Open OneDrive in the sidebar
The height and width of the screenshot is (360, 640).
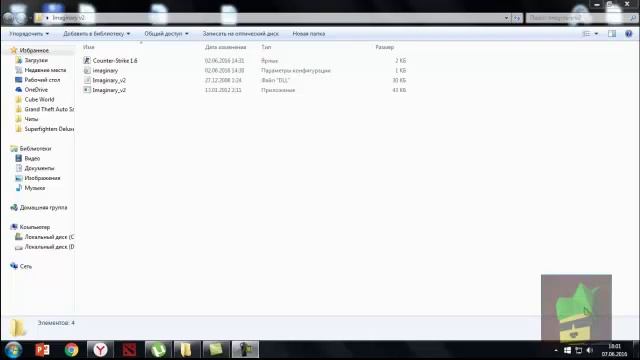click(x=36, y=89)
